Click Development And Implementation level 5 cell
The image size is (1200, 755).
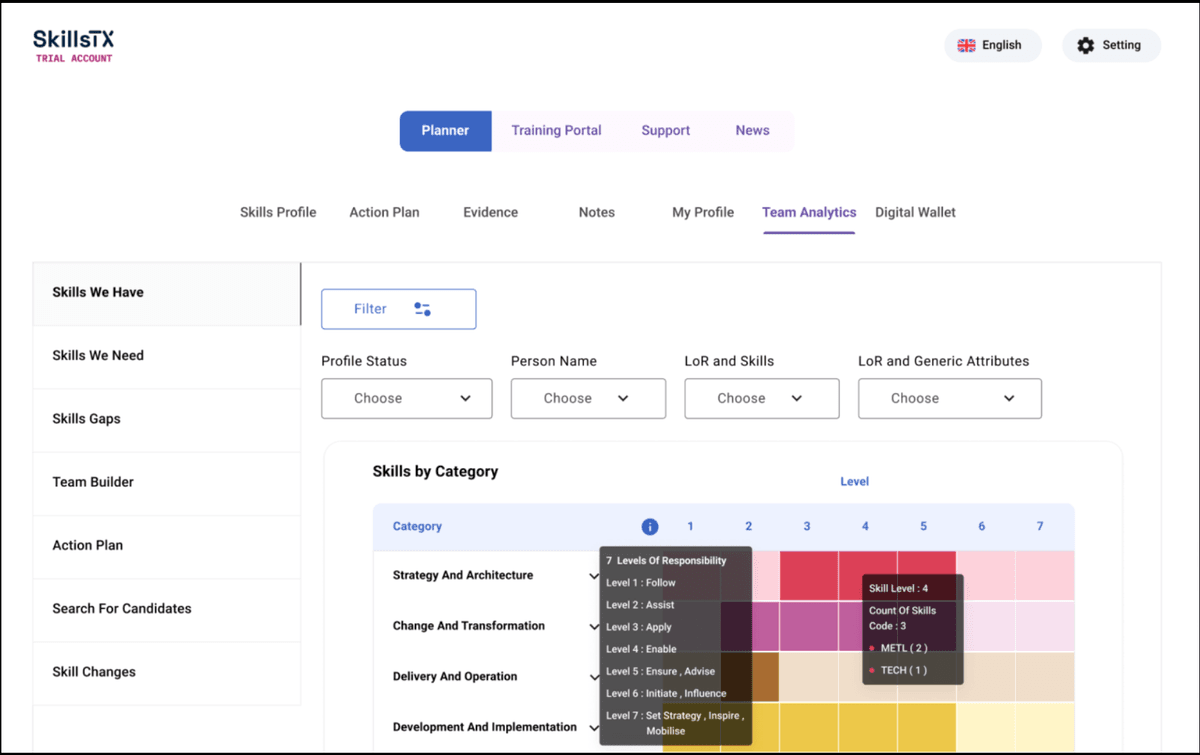[x=926, y=726]
